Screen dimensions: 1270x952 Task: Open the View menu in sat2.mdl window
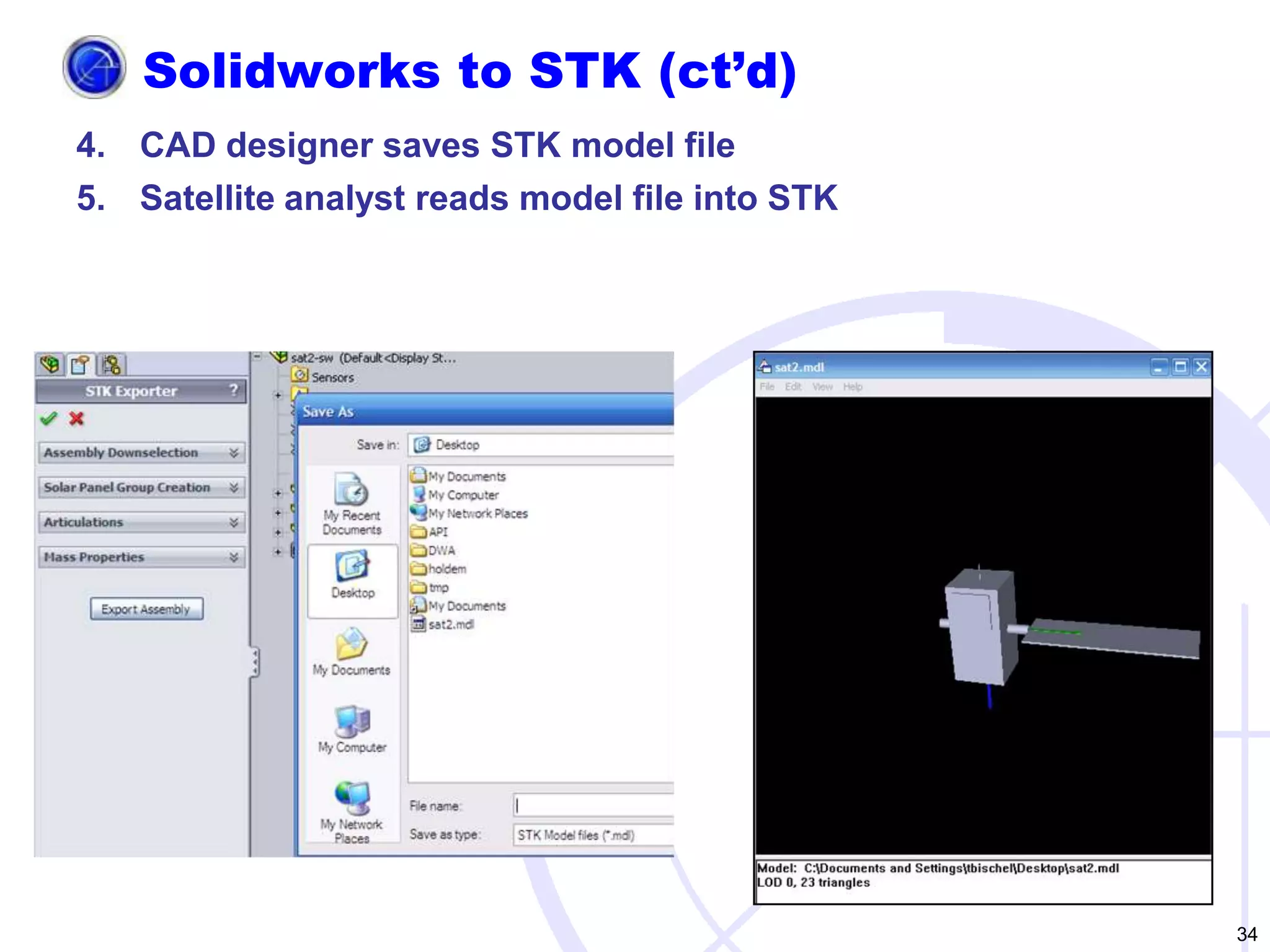coord(823,387)
